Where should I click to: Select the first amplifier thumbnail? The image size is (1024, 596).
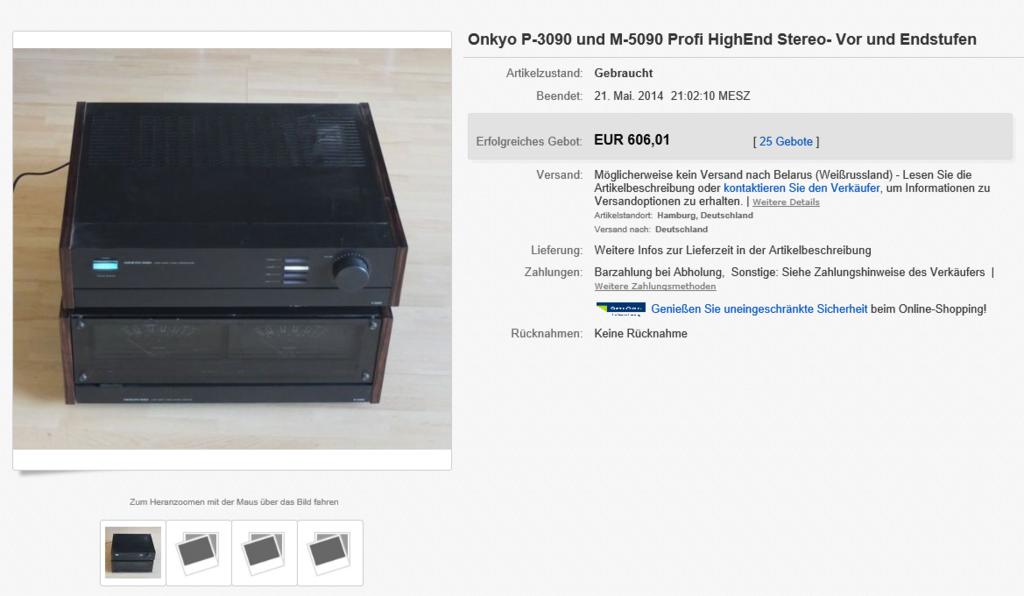click(133, 553)
